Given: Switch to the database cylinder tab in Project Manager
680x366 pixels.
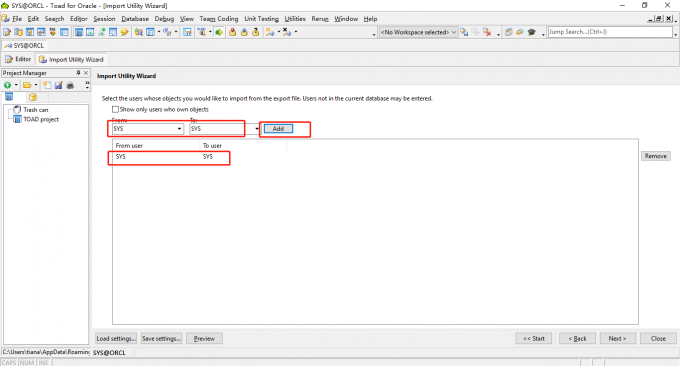Looking at the screenshot, I should click(x=33, y=97).
